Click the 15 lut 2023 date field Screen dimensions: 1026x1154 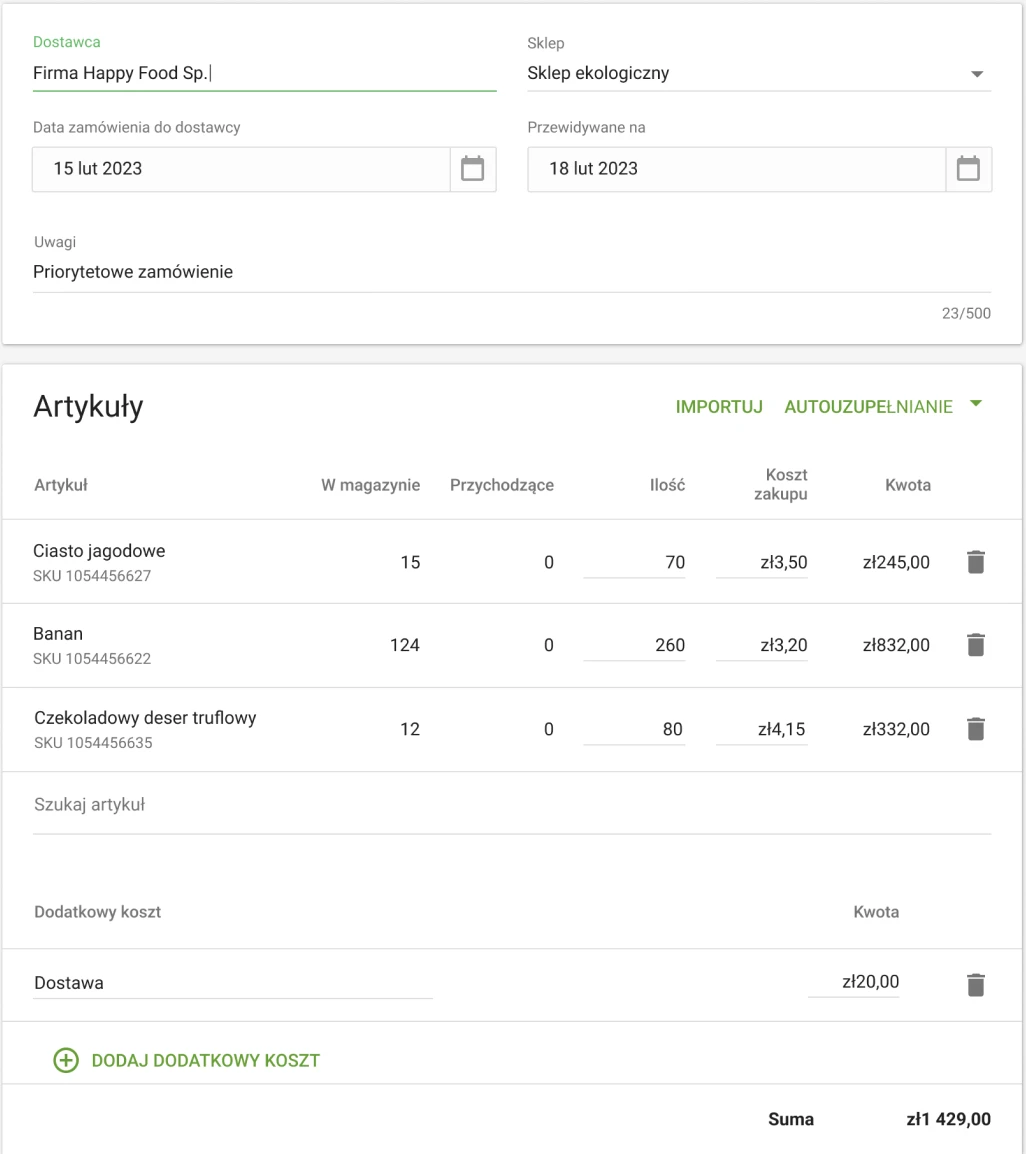[x=241, y=169]
